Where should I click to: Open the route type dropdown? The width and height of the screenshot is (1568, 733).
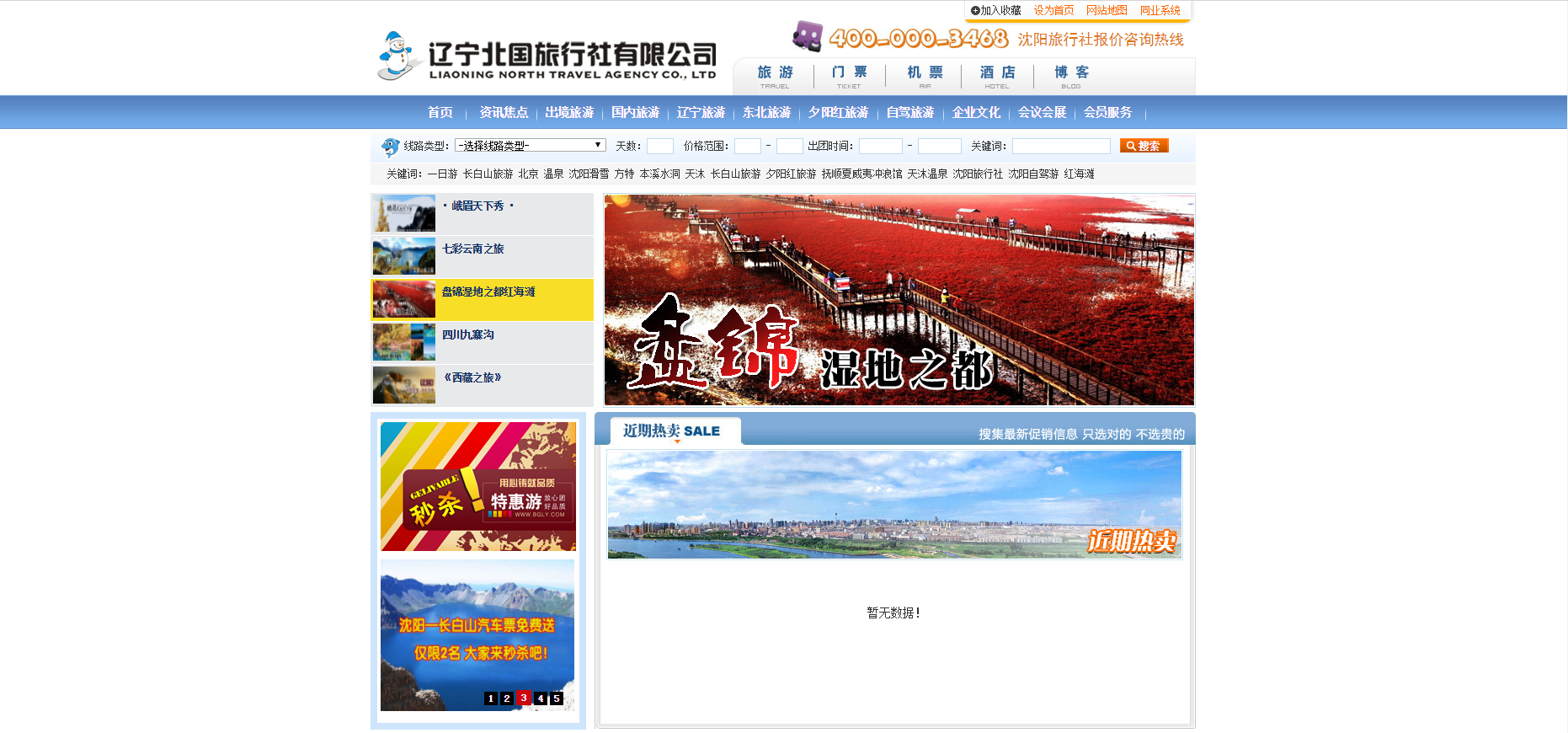pyautogui.click(x=530, y=145)
